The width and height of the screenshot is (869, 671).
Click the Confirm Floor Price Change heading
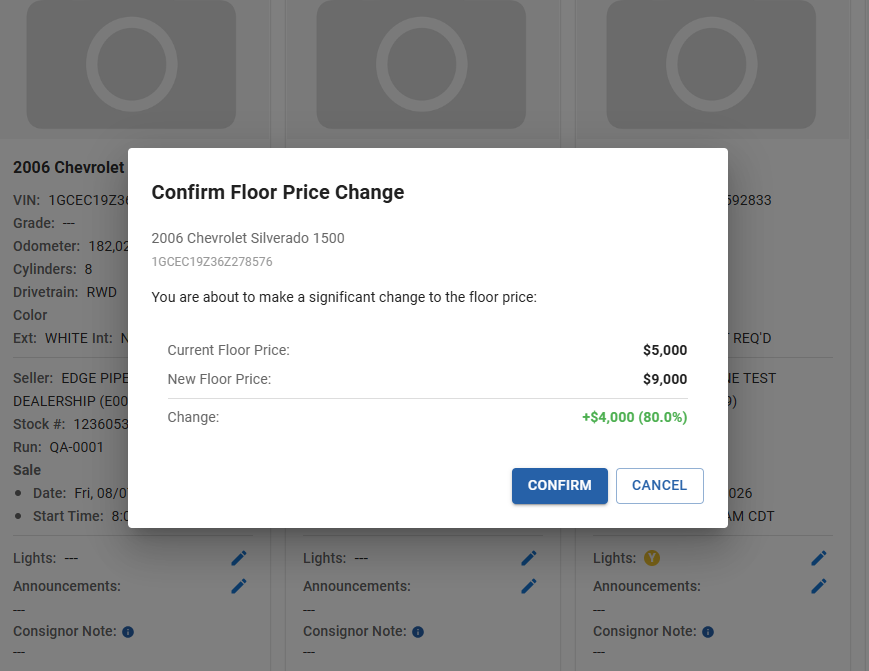point(278,192)
